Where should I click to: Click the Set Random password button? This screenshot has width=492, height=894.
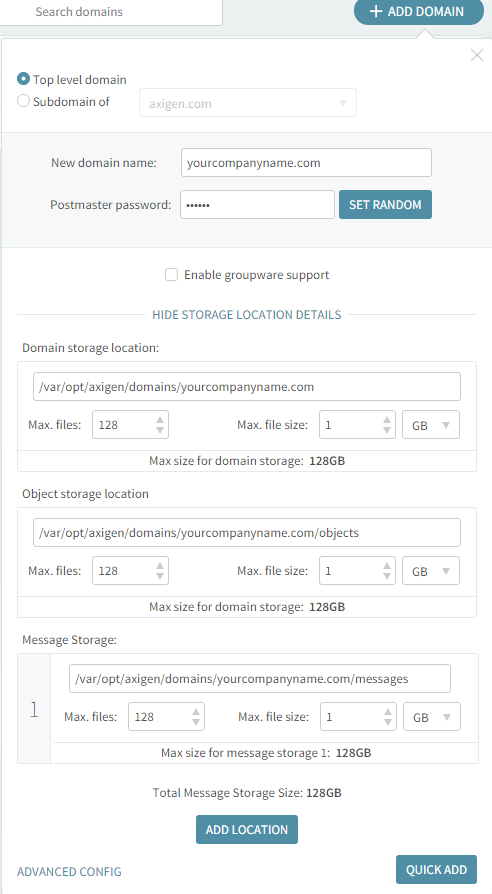pyautogui.click(x=385, y=205)
